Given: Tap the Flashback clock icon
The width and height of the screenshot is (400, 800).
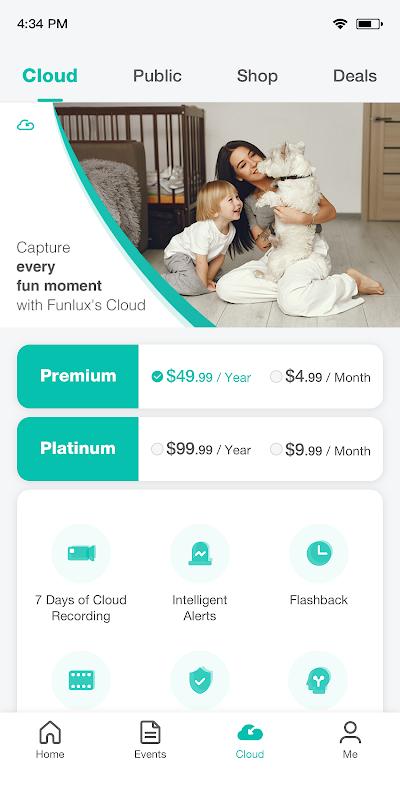Looking at the screenshot, I should pyautogui.click(x=319, y=553).
